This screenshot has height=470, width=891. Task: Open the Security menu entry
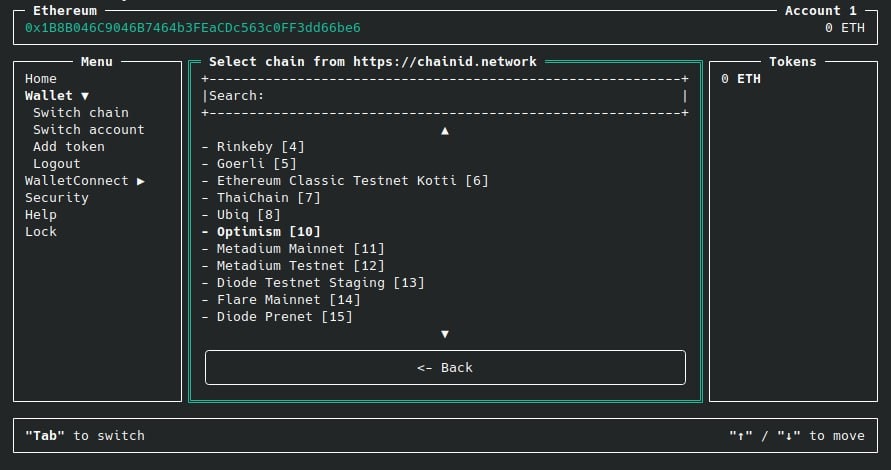(57, 198)
